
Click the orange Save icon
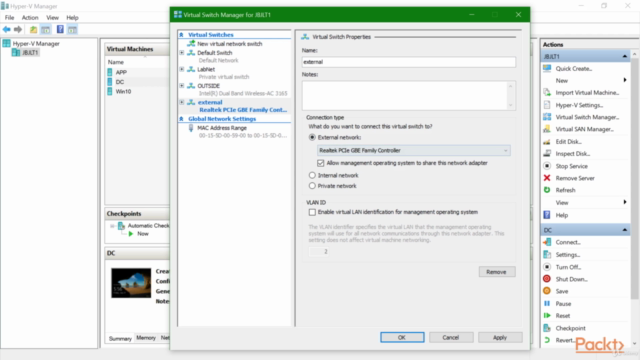click(547, 291)
